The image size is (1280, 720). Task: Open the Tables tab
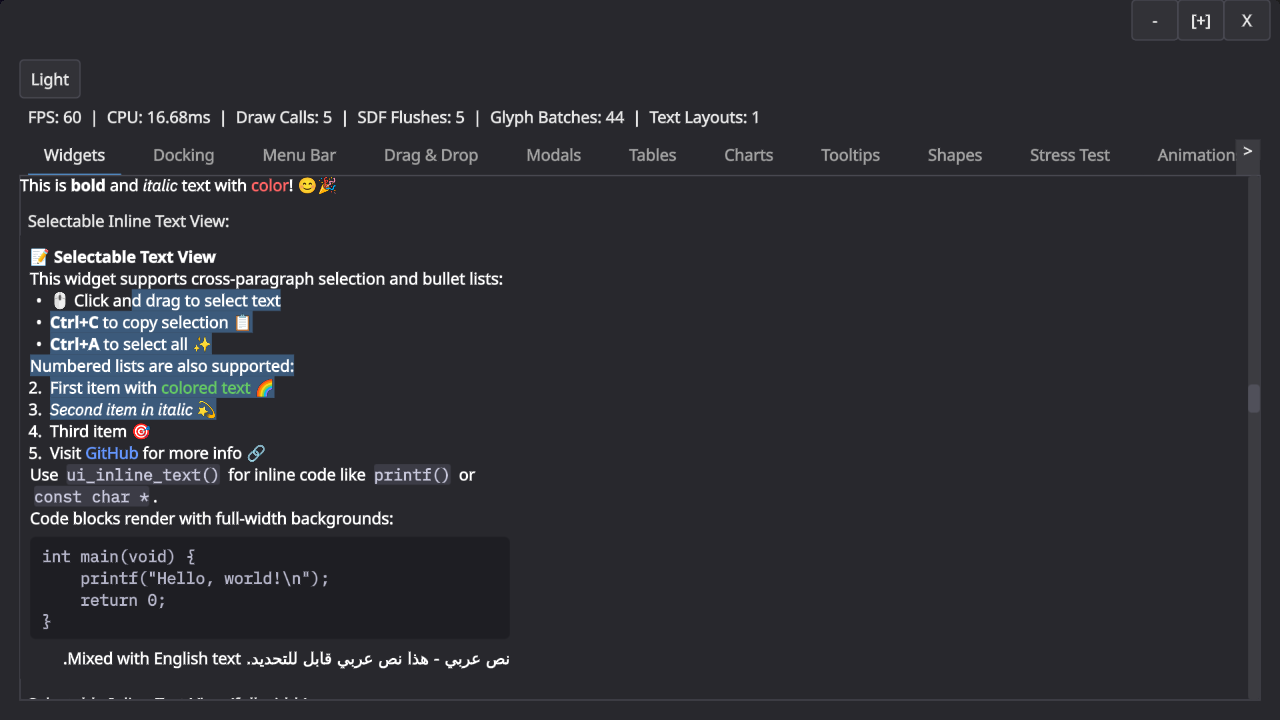coord(652,155)
